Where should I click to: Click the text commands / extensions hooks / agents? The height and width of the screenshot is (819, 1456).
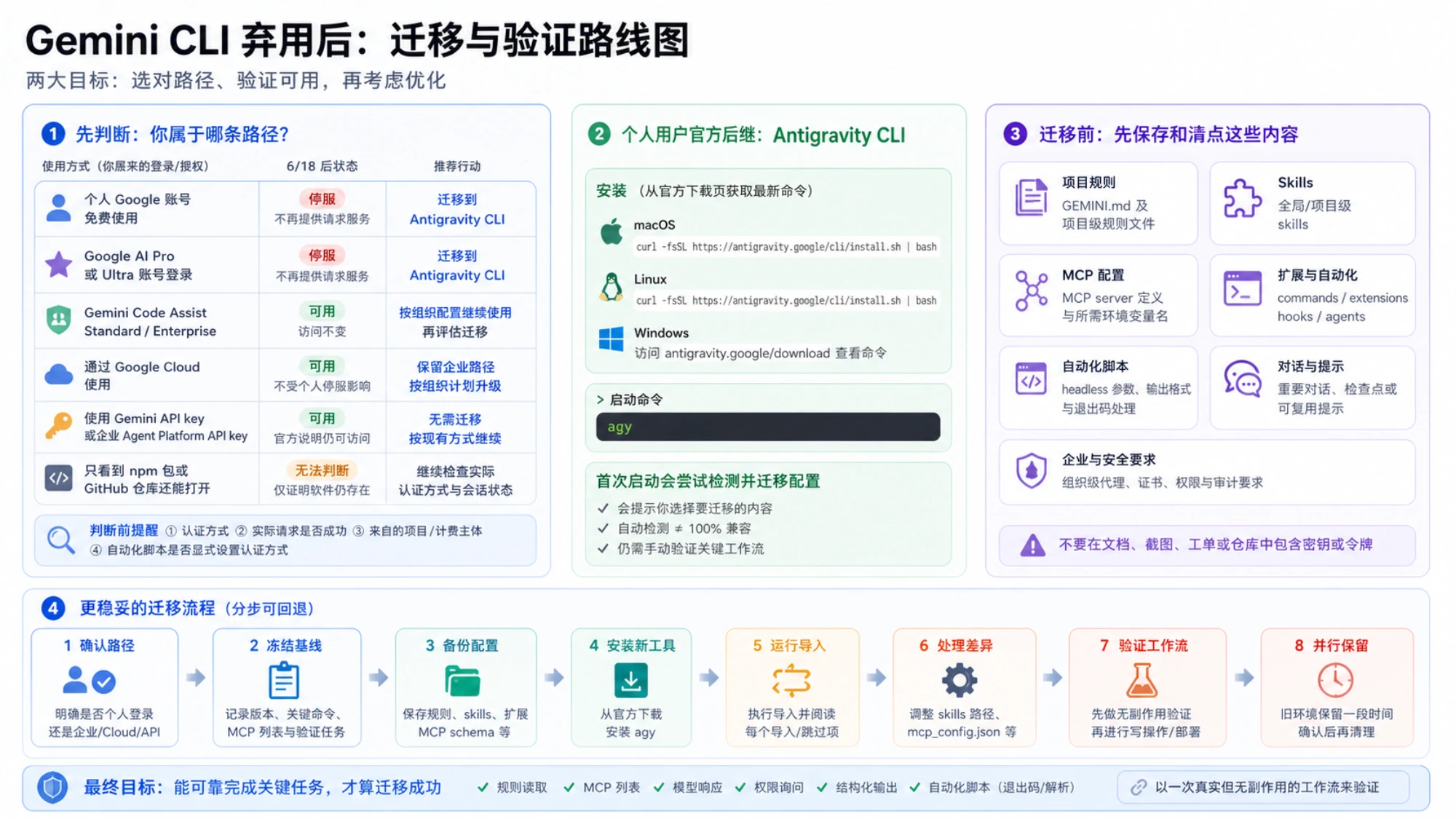1342,307
